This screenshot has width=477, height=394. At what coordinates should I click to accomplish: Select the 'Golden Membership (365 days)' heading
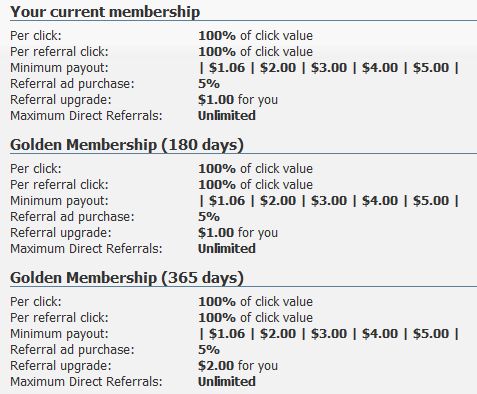(x=127, y=278)
